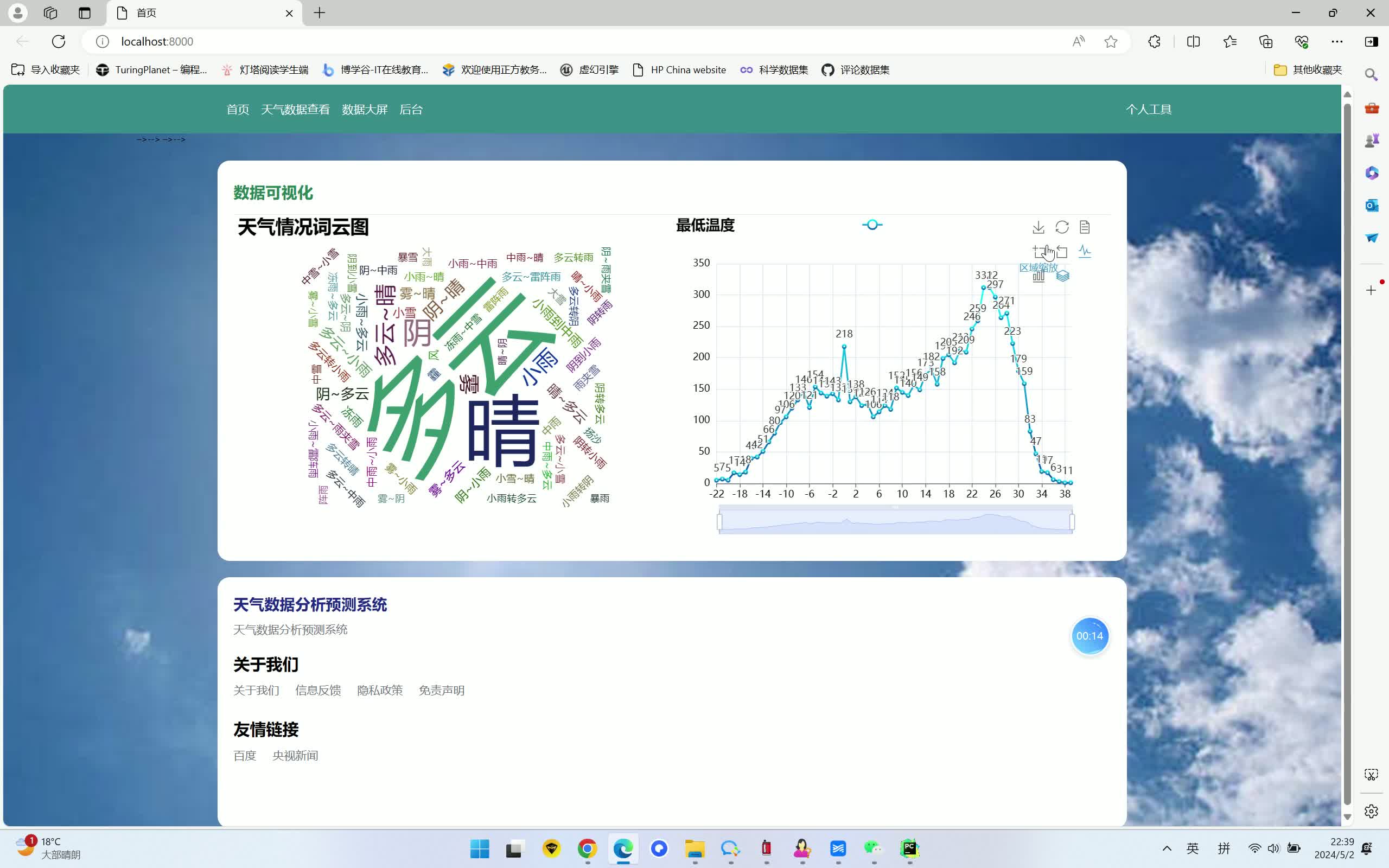Add page to favorites star icon
Viewport: 1389px width, 868px height.
click(x=1111, y=41)
